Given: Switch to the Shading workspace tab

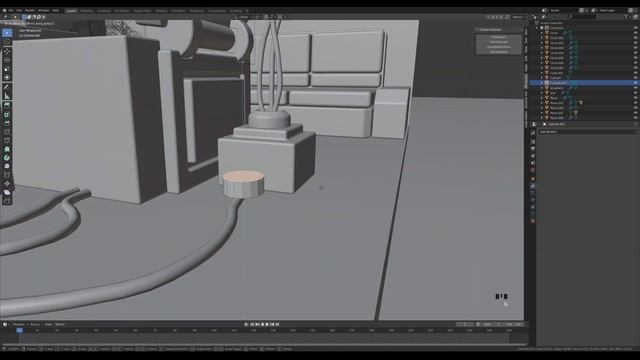Looking at the screenshot, I should [161, 11].
